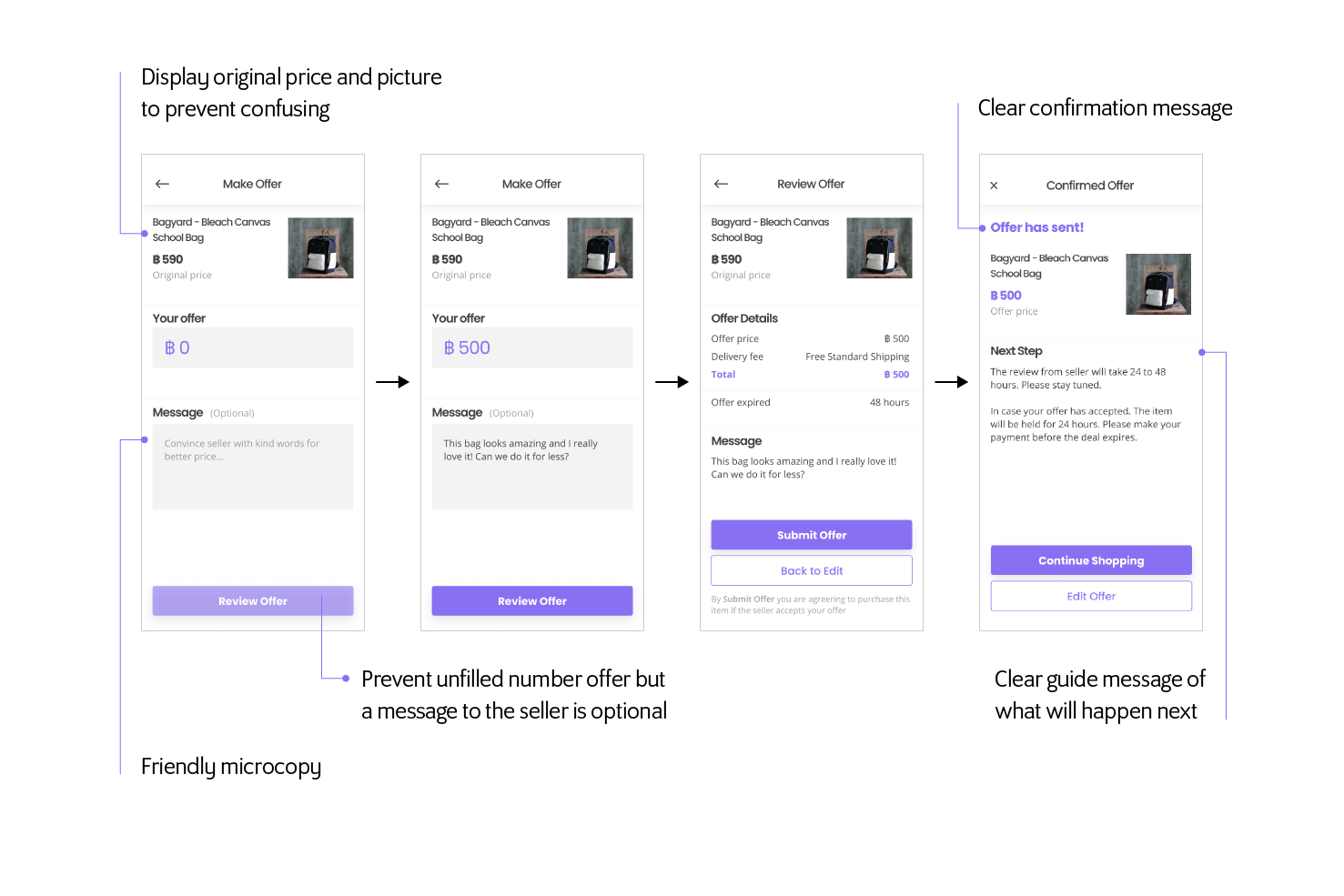Click the flow arrow between the two Make Offer screens

point(392,382)
